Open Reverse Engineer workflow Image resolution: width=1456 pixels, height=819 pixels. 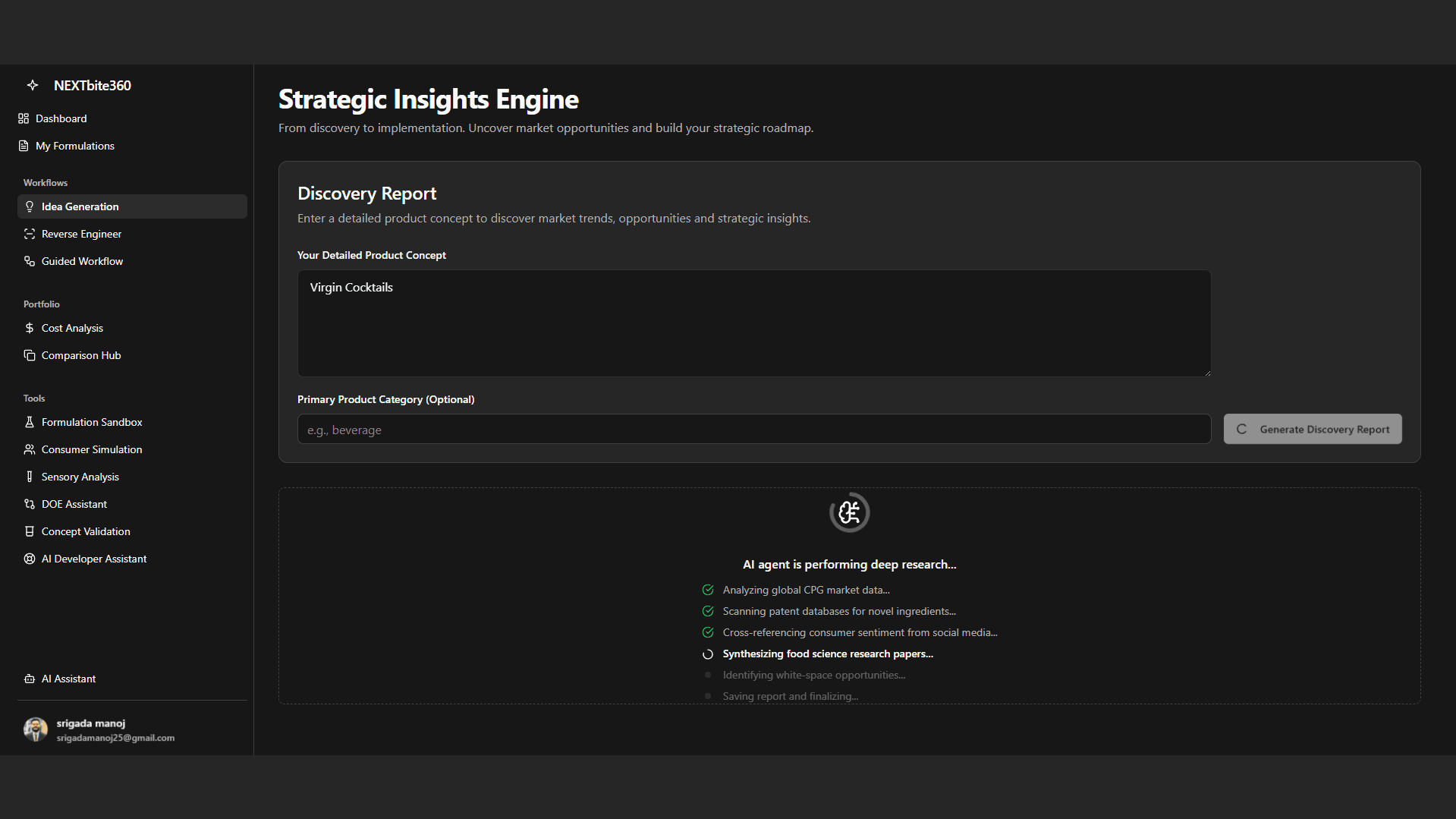pyautogui.click(x=81, y=234)
